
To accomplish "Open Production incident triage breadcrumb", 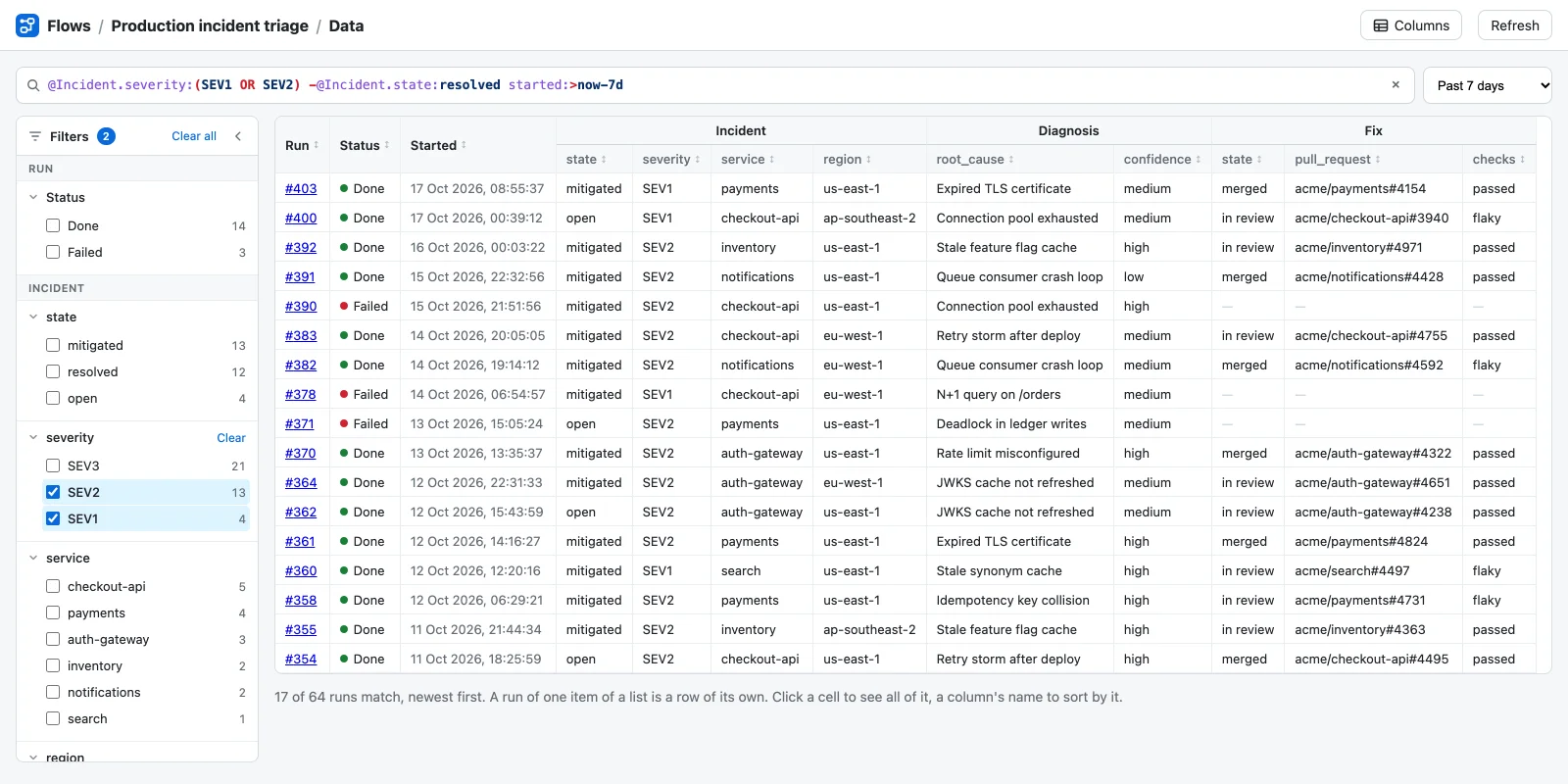I will [210, 25].
